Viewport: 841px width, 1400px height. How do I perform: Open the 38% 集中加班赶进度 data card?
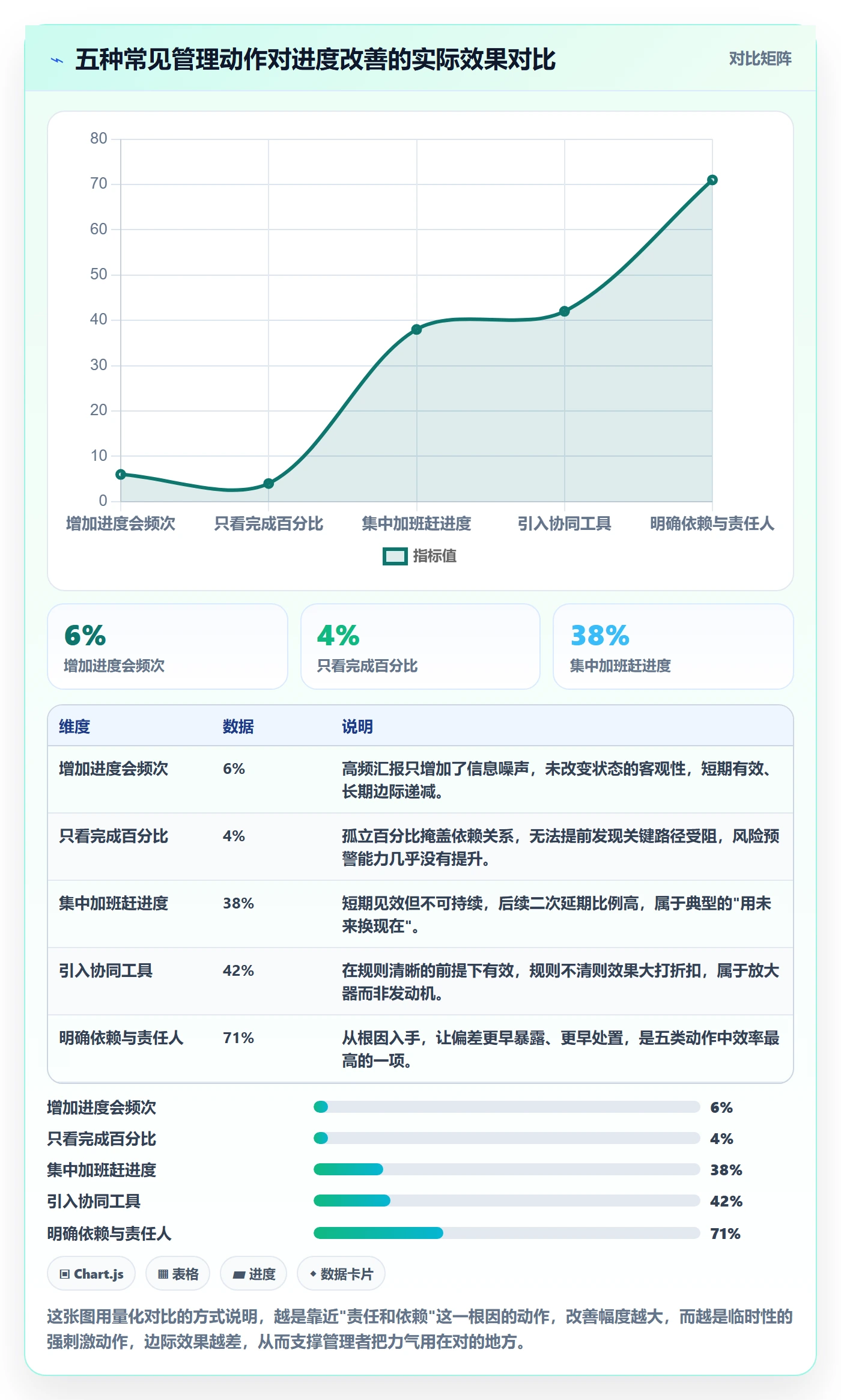(x=673, y=647)
